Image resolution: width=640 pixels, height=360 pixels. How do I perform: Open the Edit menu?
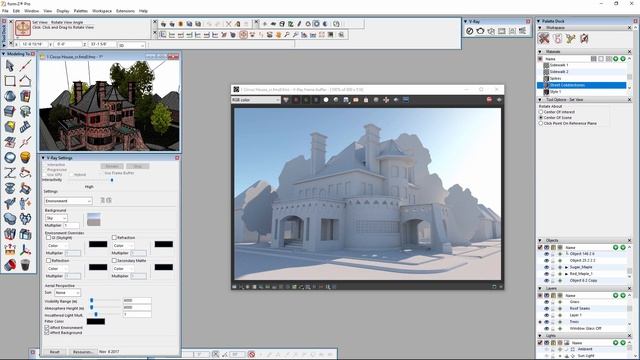pos(16,11)
